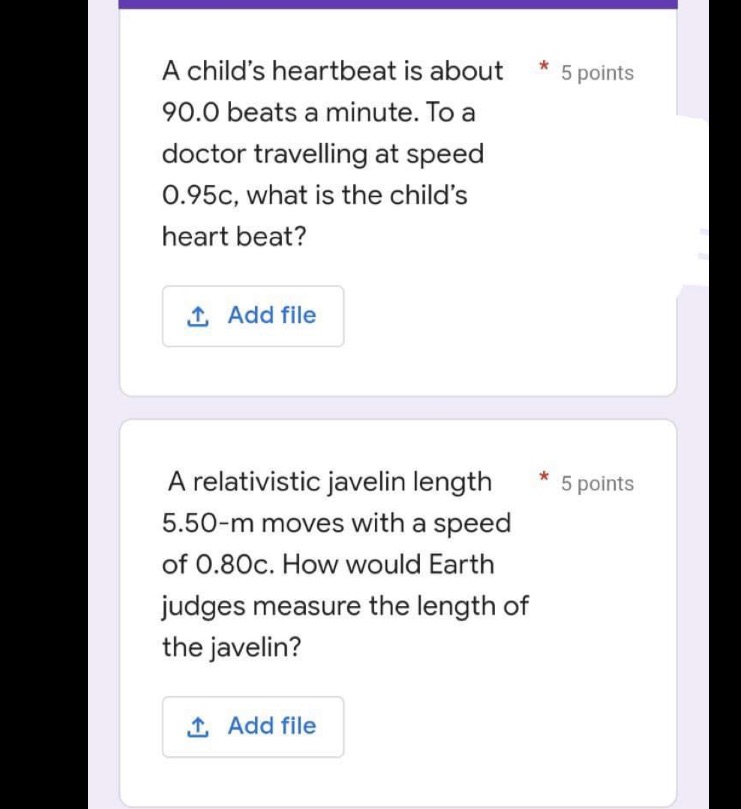Click the red required asterisk on heartbeat question
741x809 pixels.
(544, 65)
